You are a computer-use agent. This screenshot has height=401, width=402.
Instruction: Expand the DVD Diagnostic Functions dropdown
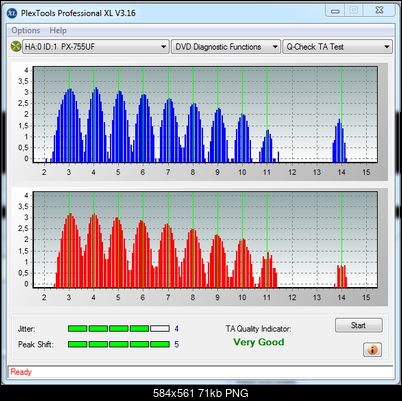tap(226, 47)
